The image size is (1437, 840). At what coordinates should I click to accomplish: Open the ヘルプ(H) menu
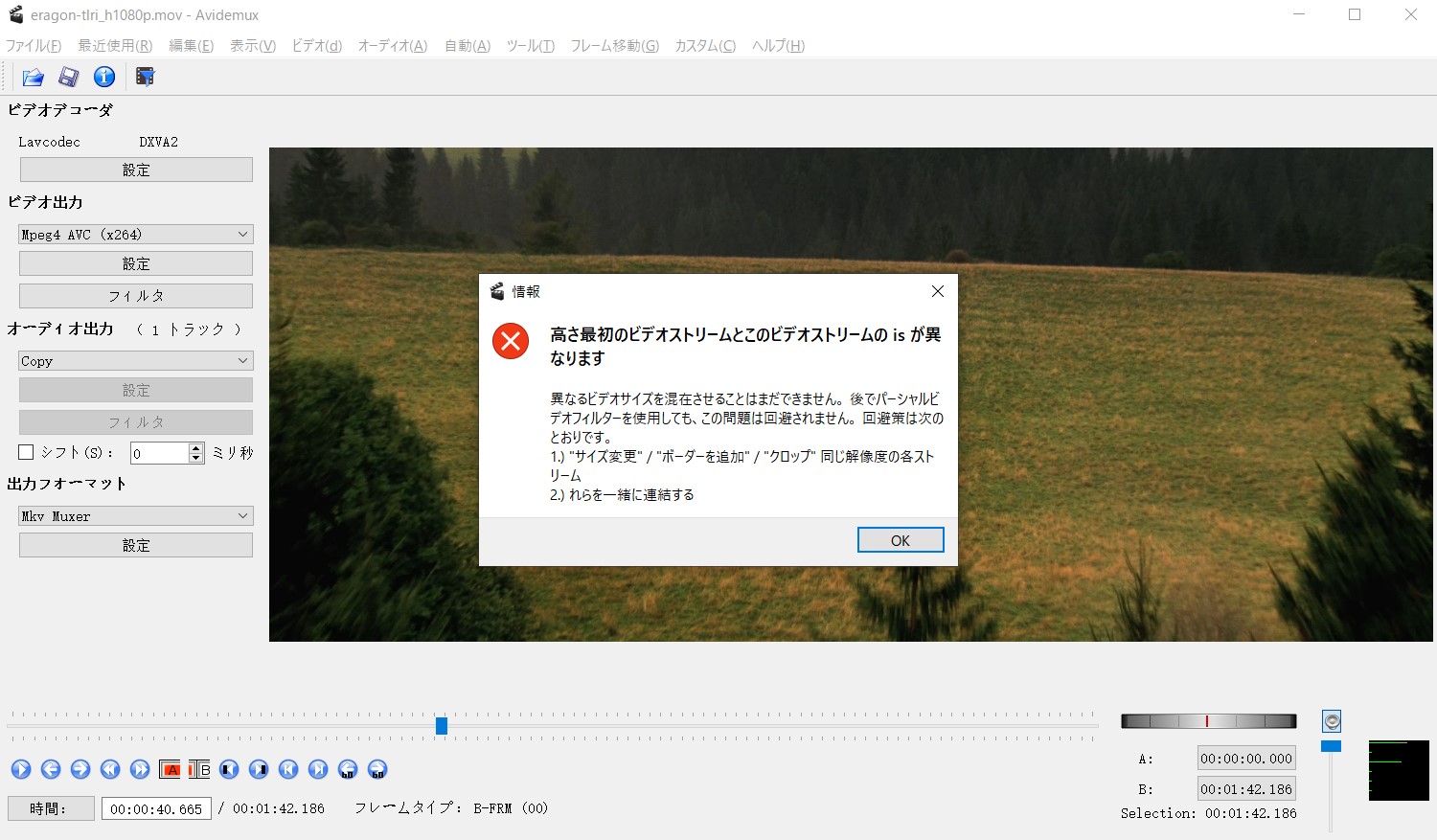778,46
